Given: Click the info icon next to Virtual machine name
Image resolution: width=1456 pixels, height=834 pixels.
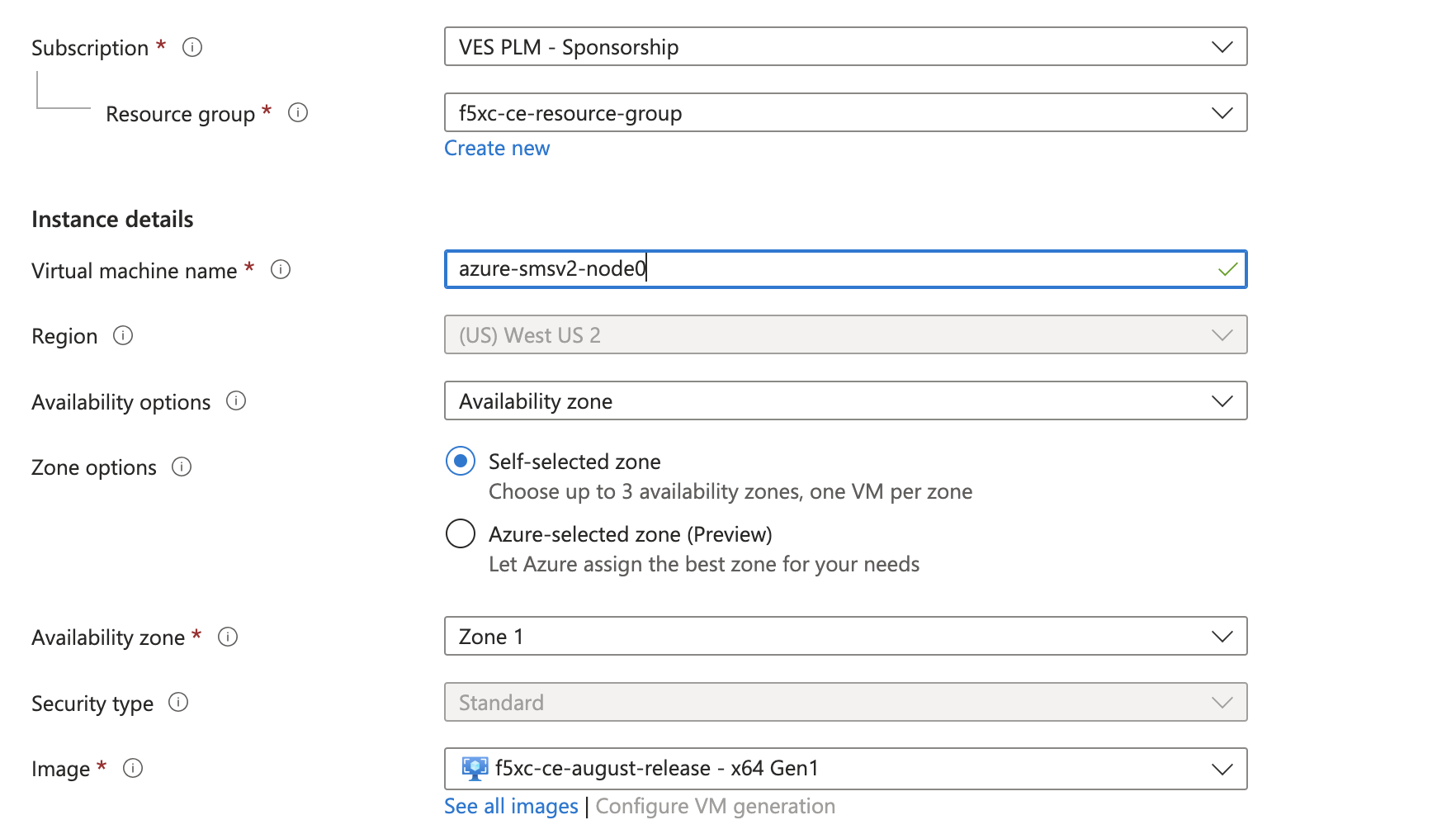Looking at the screenshot, I should tap(281, 269).
